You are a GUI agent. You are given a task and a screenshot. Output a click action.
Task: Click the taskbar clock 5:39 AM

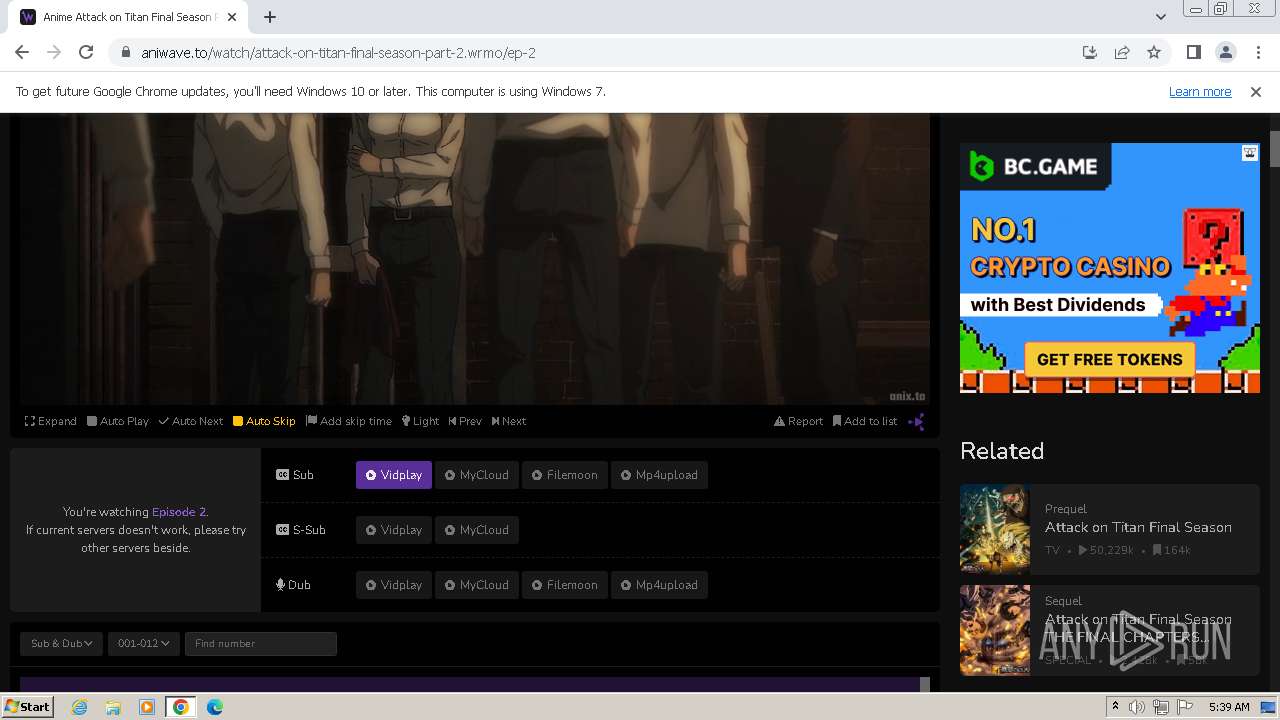(1229, 707)
